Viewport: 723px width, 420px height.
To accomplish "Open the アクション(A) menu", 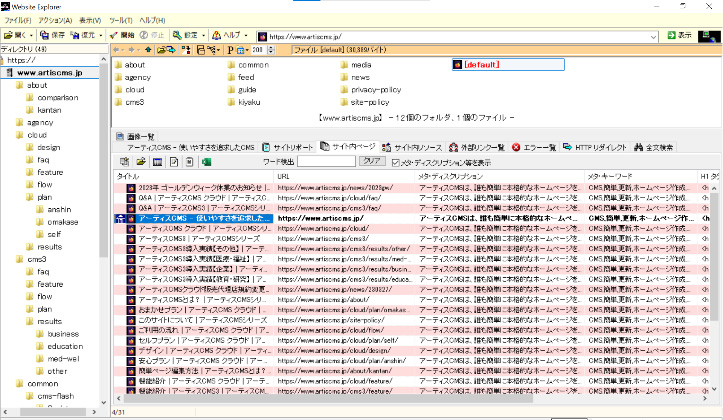I will [x=55, y=20].
